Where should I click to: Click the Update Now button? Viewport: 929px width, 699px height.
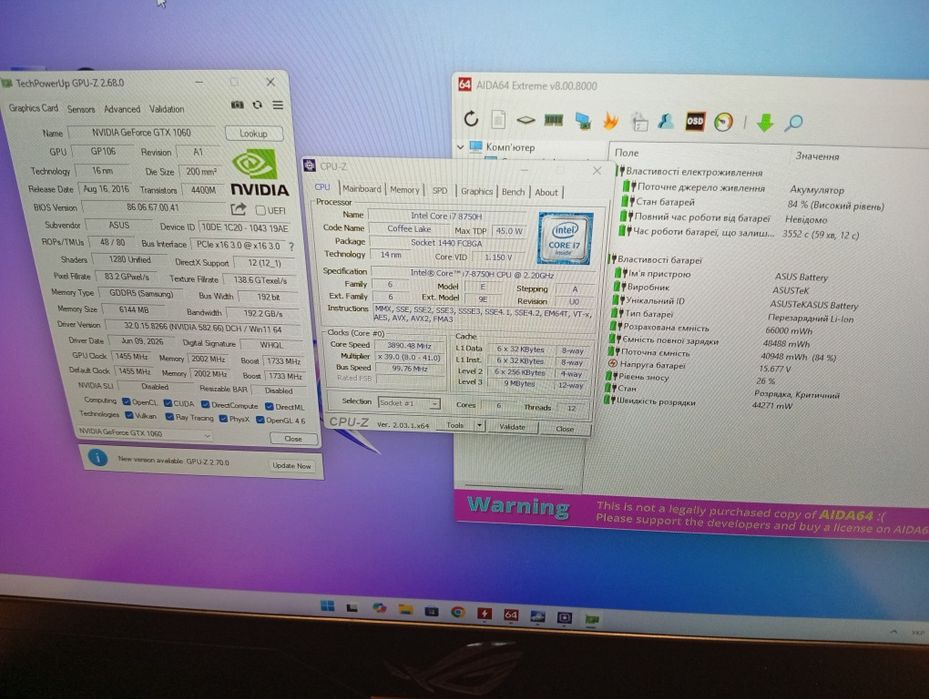pos(291,466)
